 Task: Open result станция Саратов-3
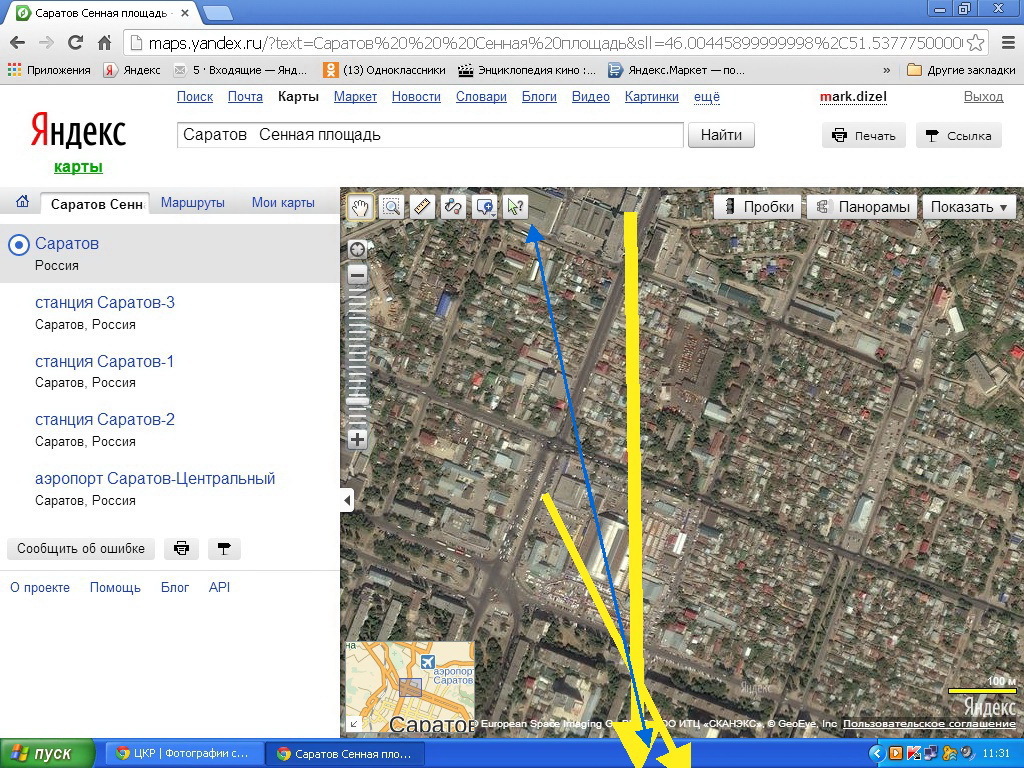105,302
